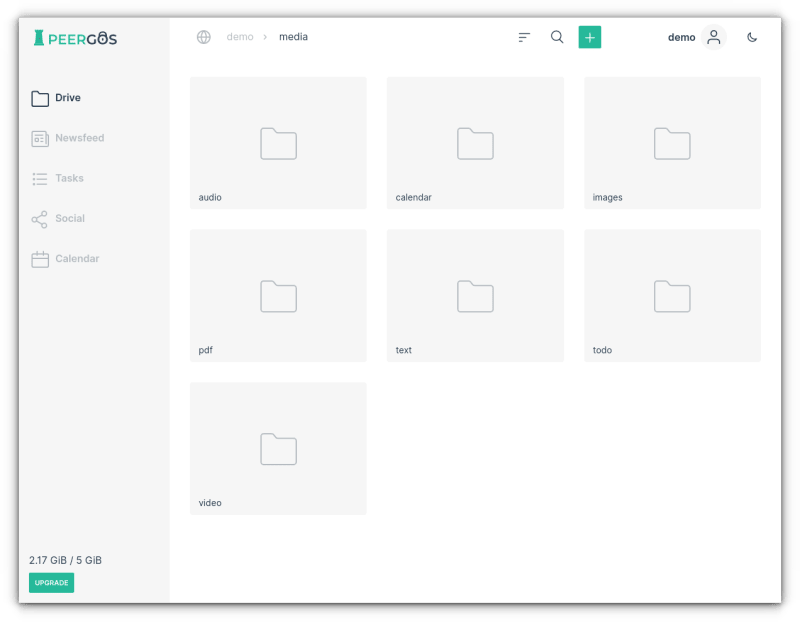This screenshot has height=623, width=800.
Task: Open the video folder
Action: [x=278, y=449]
